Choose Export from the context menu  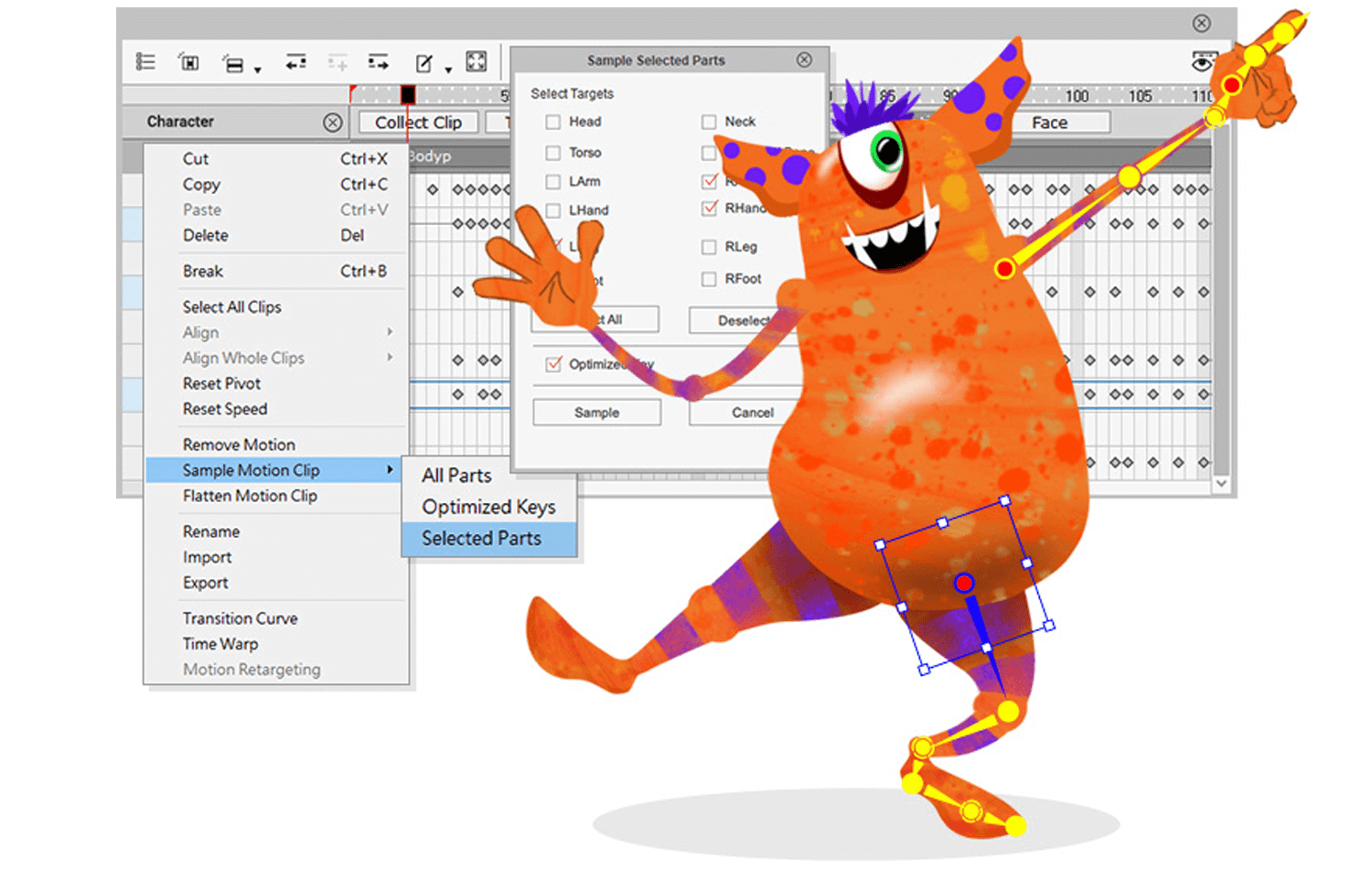click(276, 583)
